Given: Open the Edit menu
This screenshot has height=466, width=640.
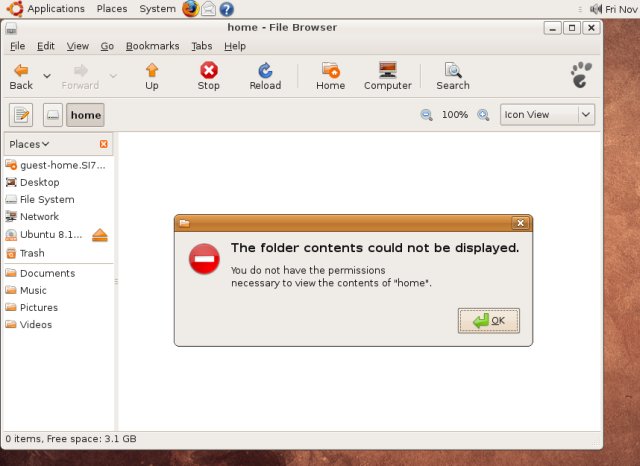Looking at the screenshot, I should (46, 46).
